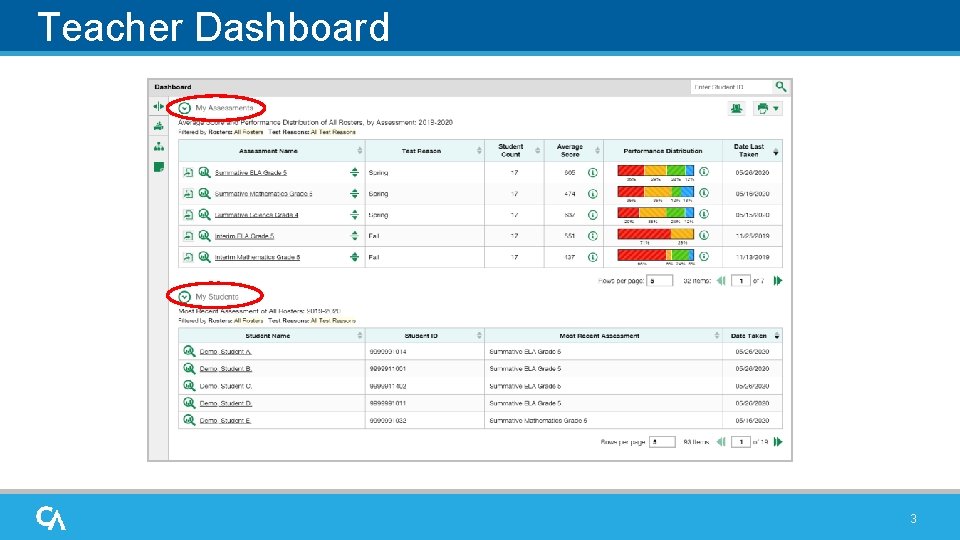960x540 pixels.
Task: Click rows per page field in students table
Action: (662, 442)
